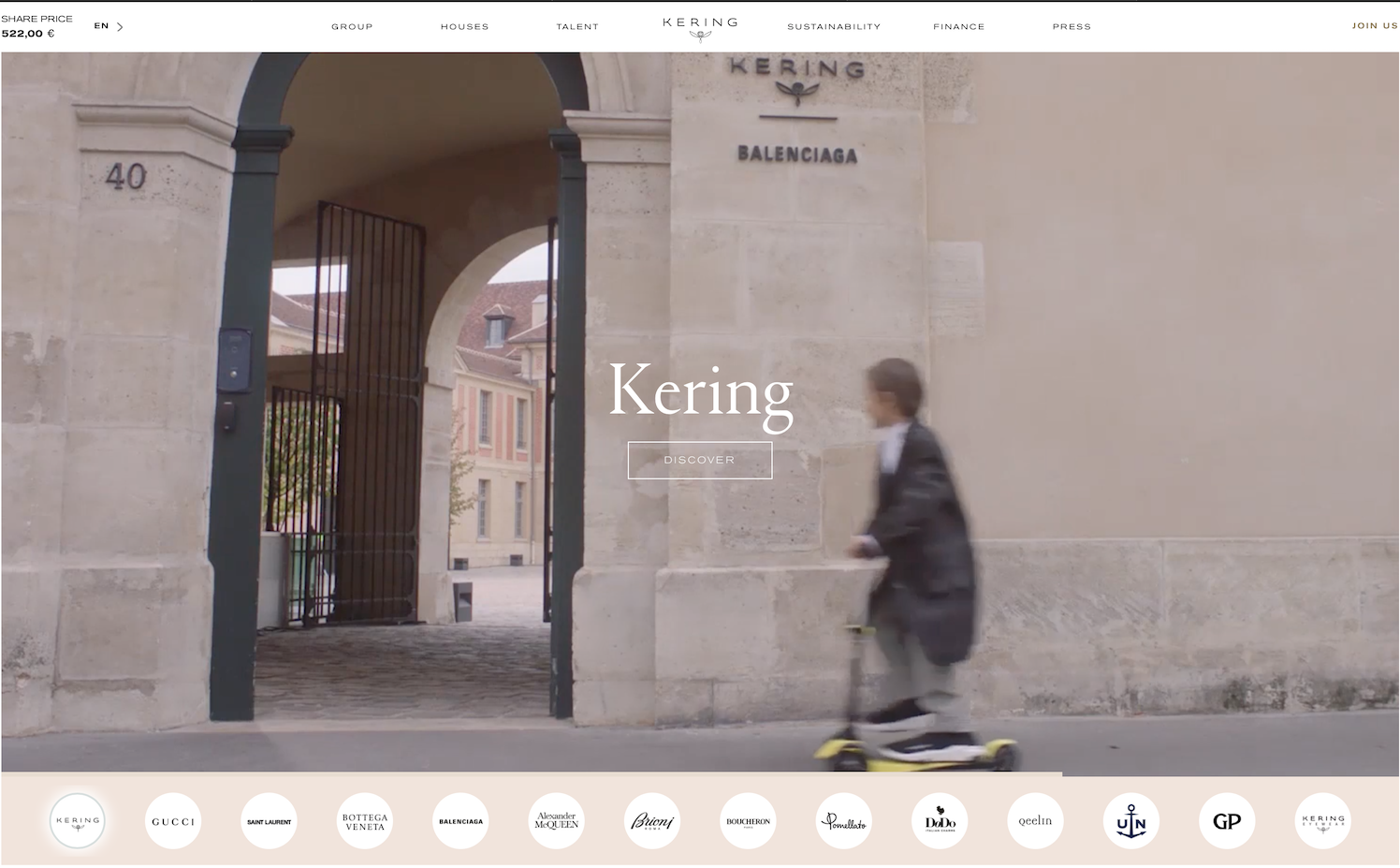Open the Gucci brand circle

[x=173, y=821]
